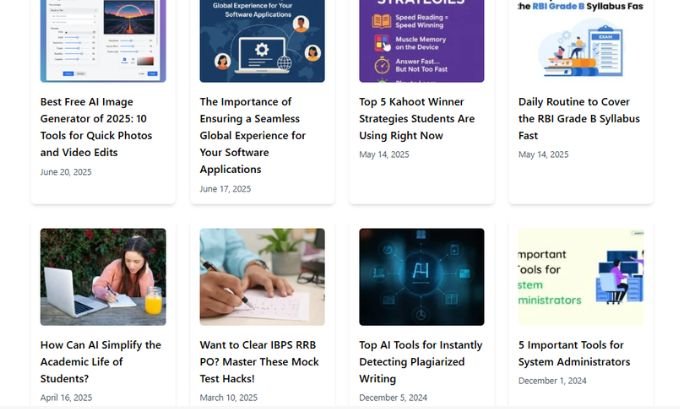Image resolution: width=680 pixels, height=409 pixels.
Task: Open 'Top 5 Kahoot Winner Strategies' article link
Action: point(417,118)
